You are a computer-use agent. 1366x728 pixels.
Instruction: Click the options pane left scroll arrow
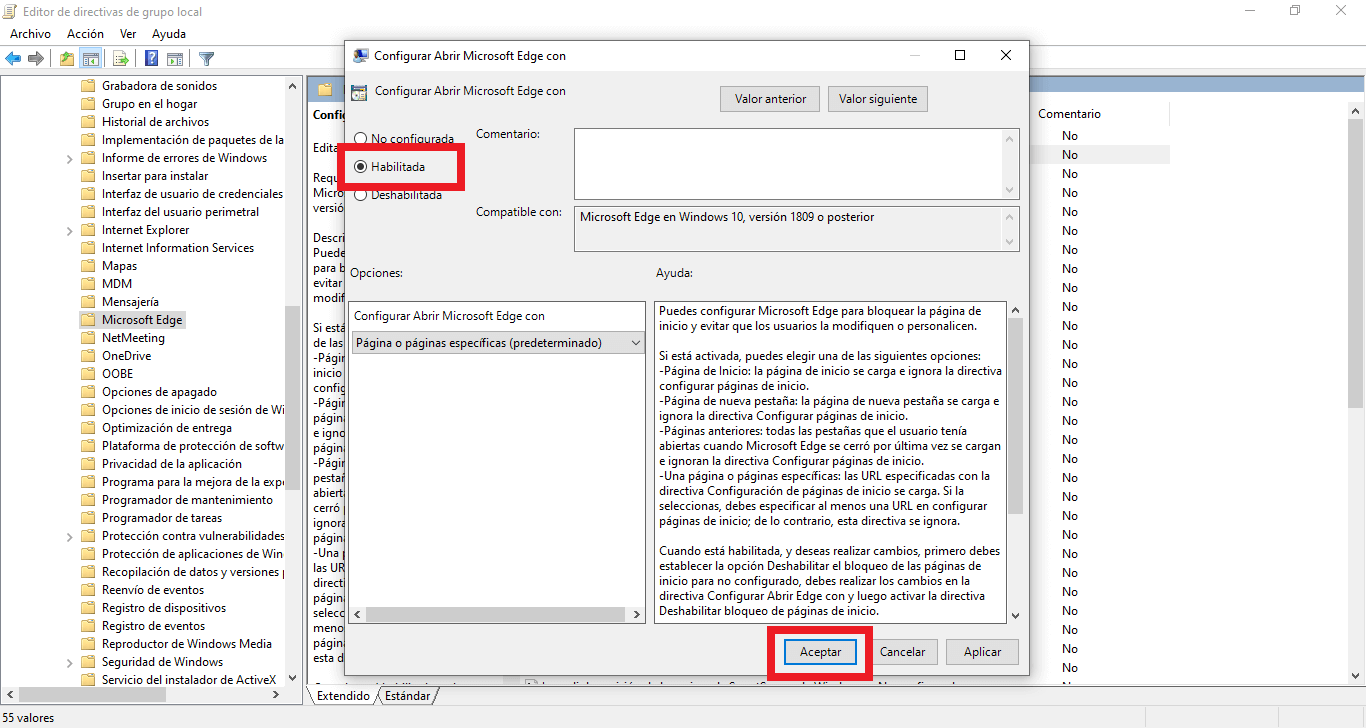[359, 614]
